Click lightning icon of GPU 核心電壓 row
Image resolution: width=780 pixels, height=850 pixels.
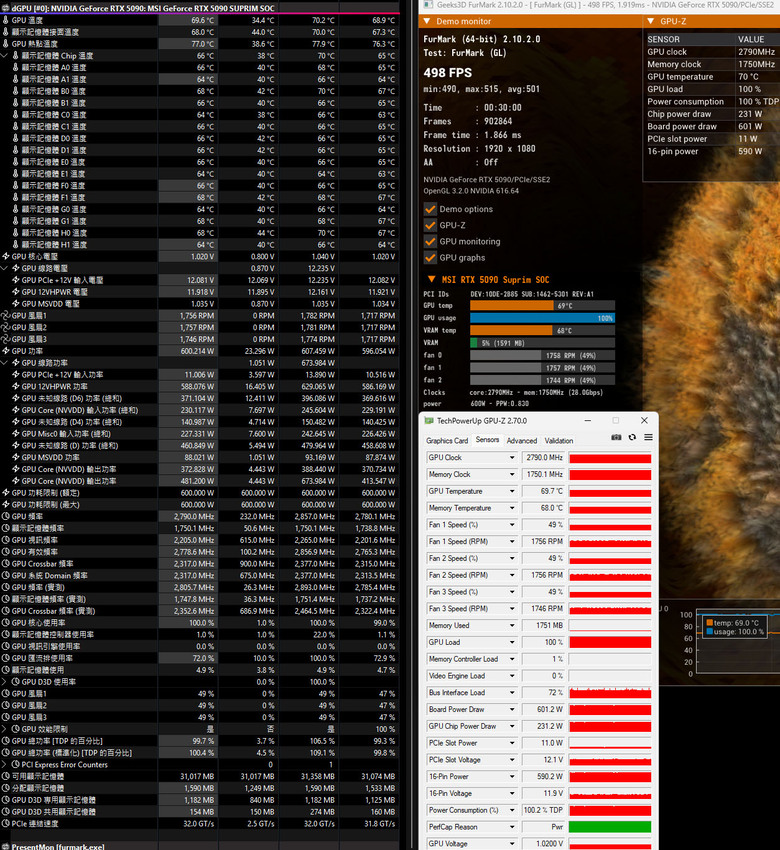click(x=5, y=256)
